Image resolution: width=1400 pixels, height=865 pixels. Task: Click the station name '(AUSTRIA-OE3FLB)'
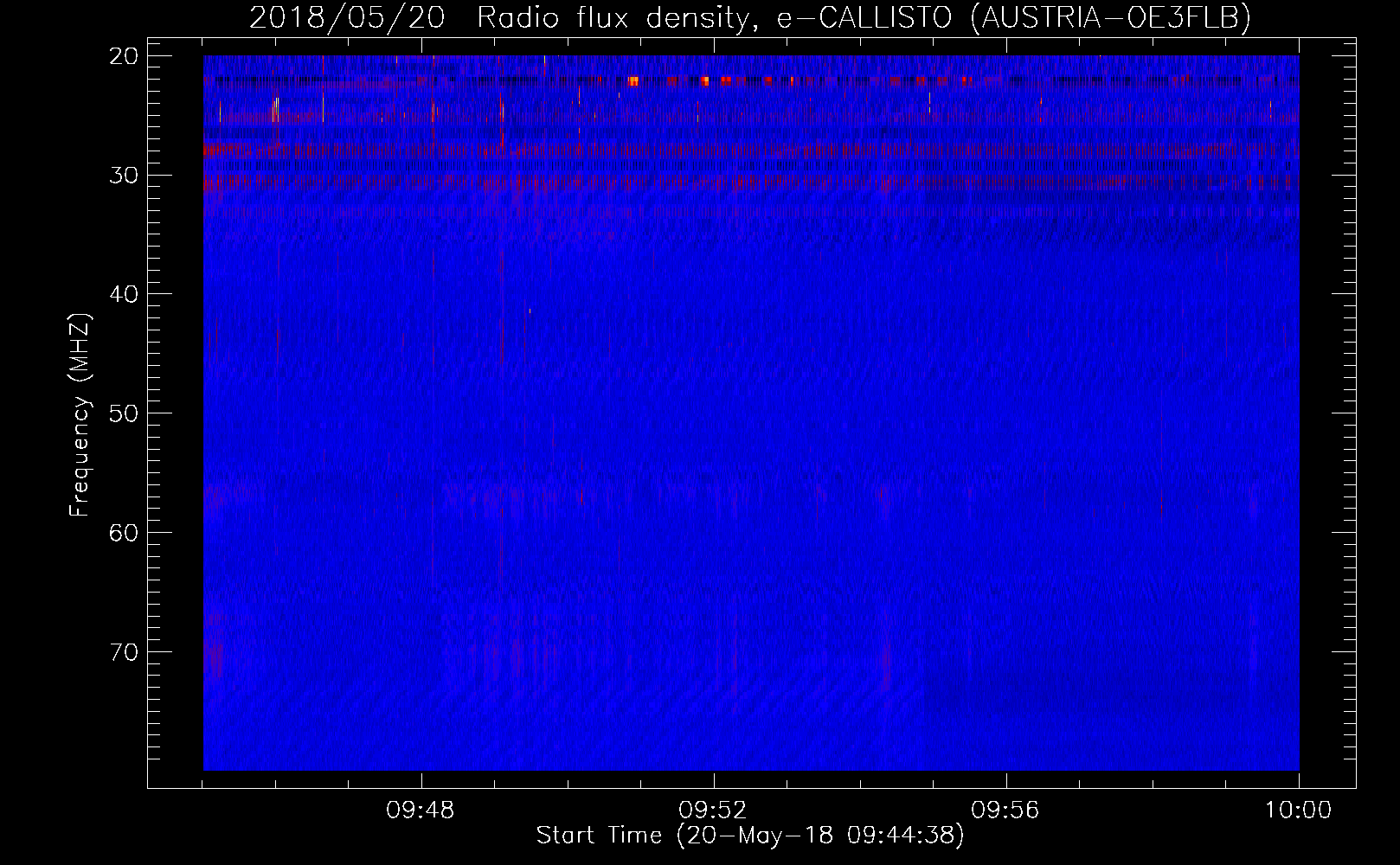click(1110, 18)
